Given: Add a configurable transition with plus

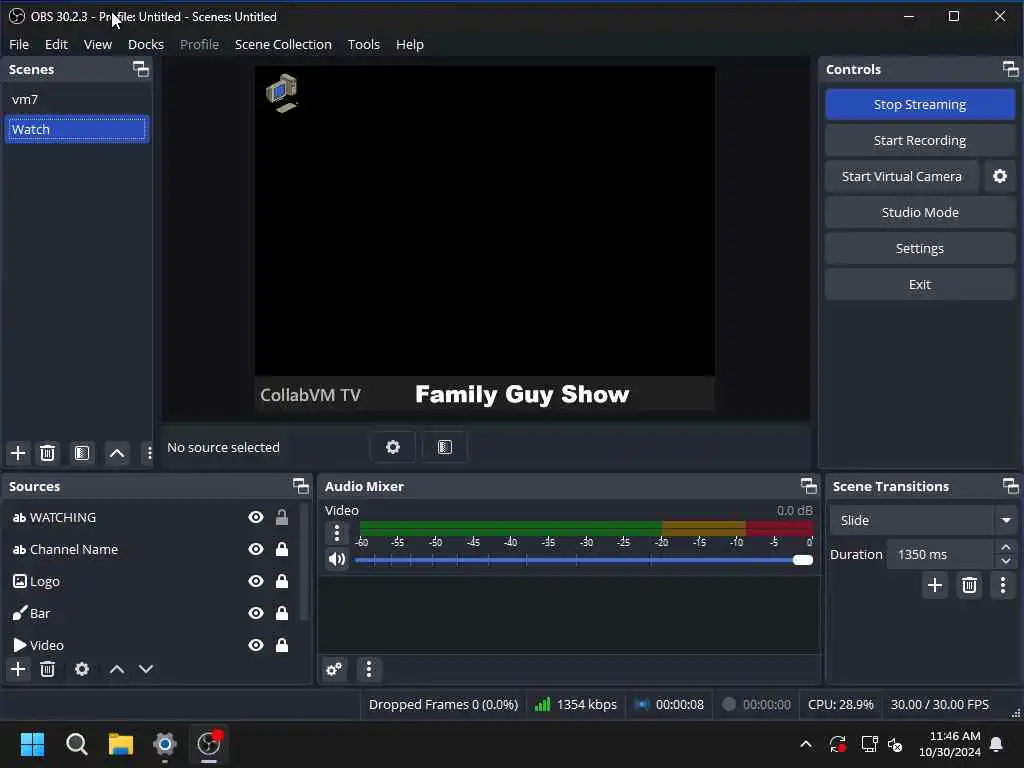Looking at the screenshot, I should tap(935, 584).
